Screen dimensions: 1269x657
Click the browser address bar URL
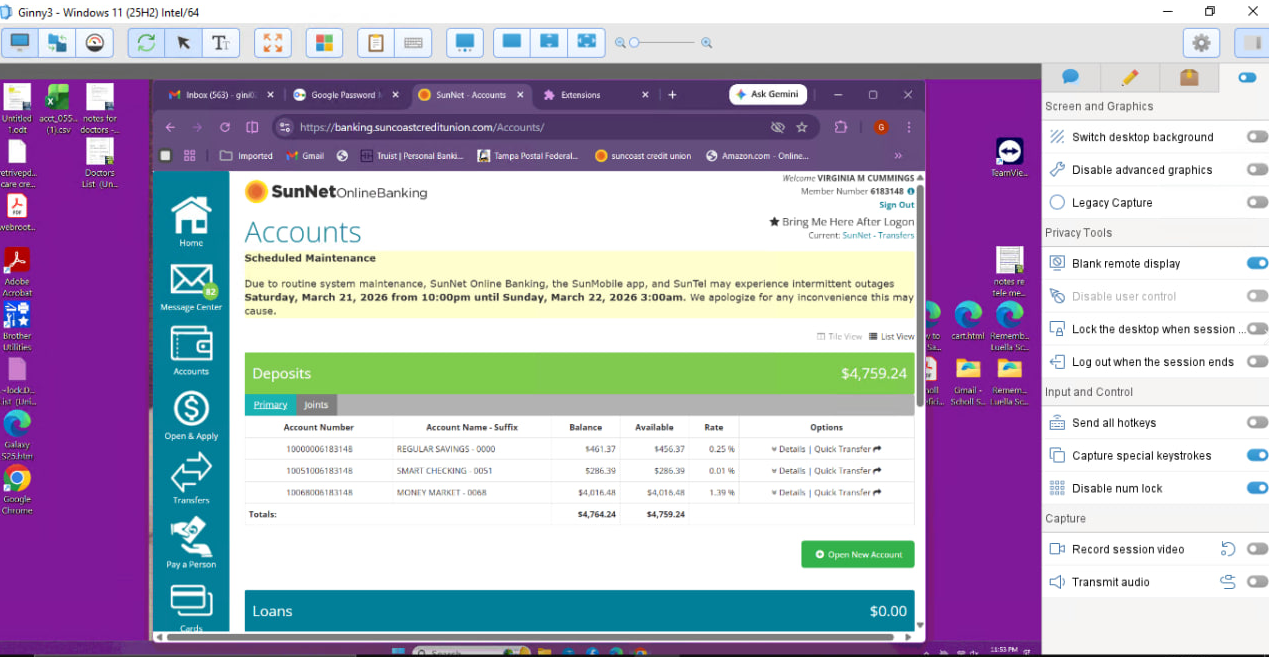coord(422,127)
